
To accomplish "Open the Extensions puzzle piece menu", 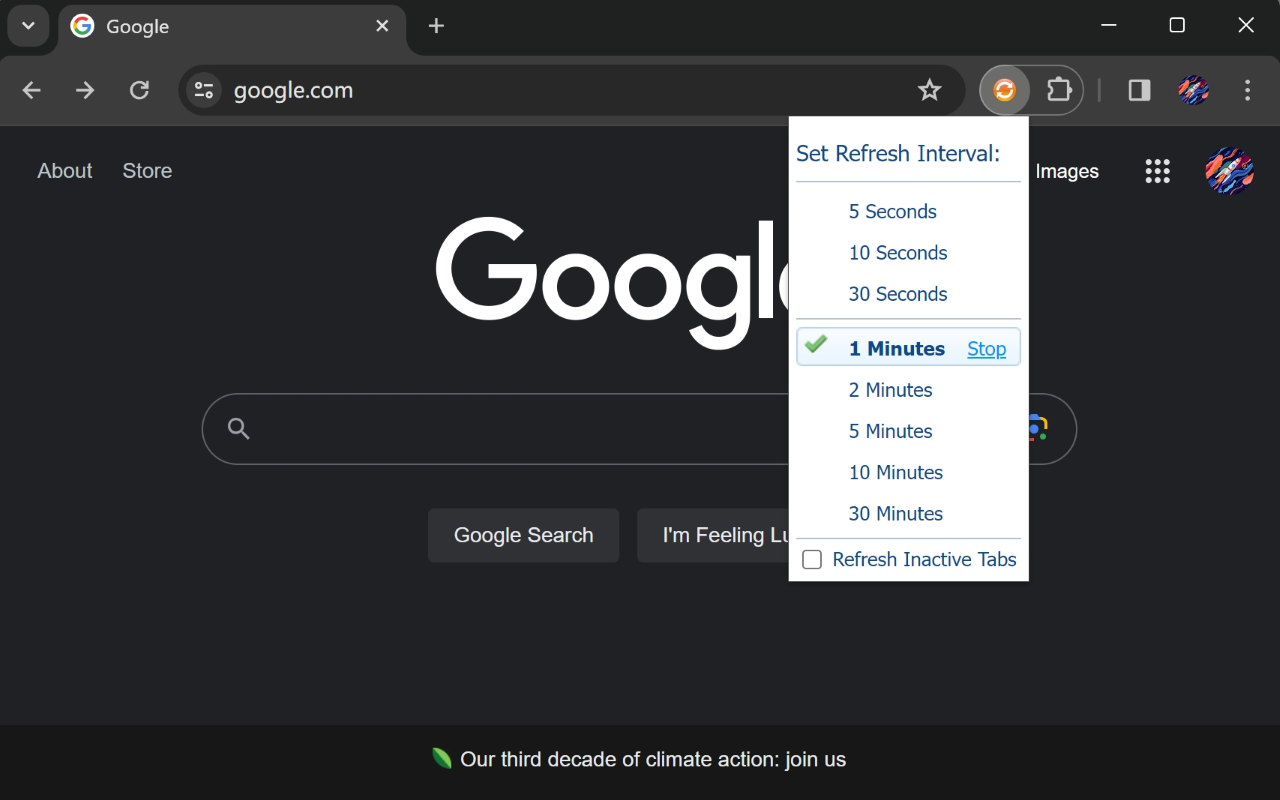I will point(1058,90).
